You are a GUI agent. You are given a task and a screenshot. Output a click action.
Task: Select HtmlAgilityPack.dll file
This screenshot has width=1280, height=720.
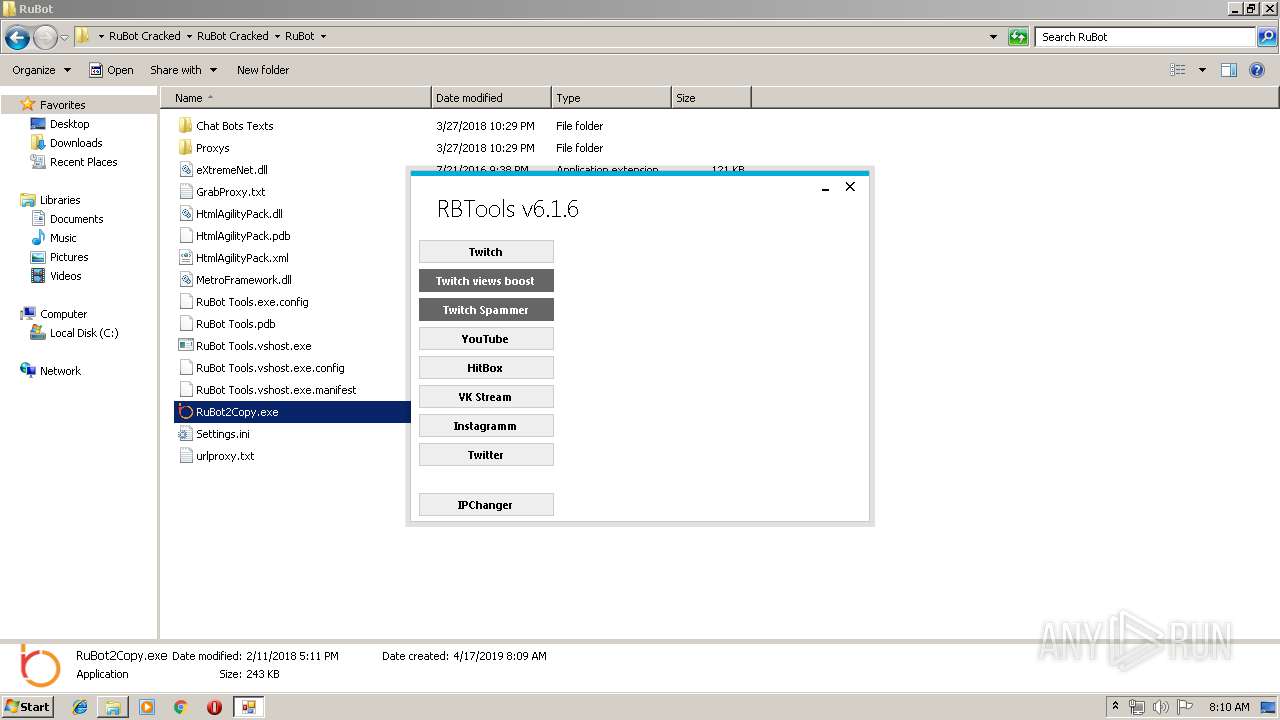[x=239, y=214]
